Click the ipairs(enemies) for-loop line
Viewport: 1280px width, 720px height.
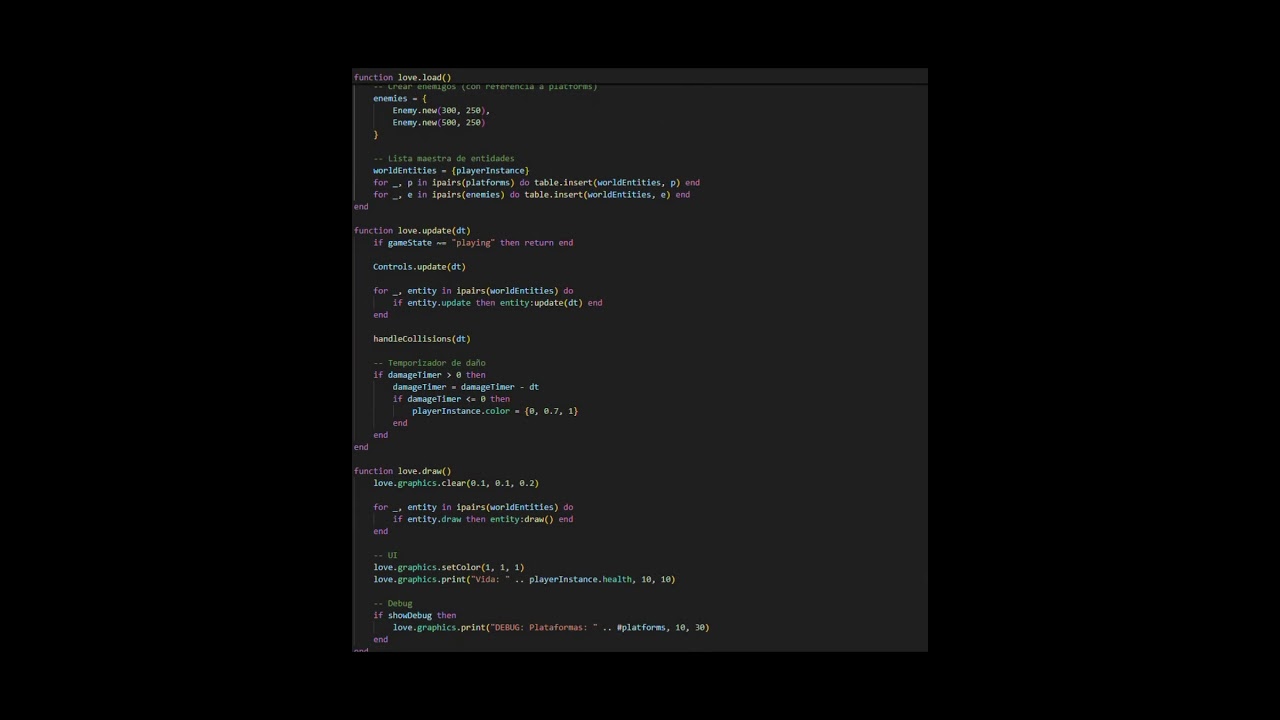(531, 195)
